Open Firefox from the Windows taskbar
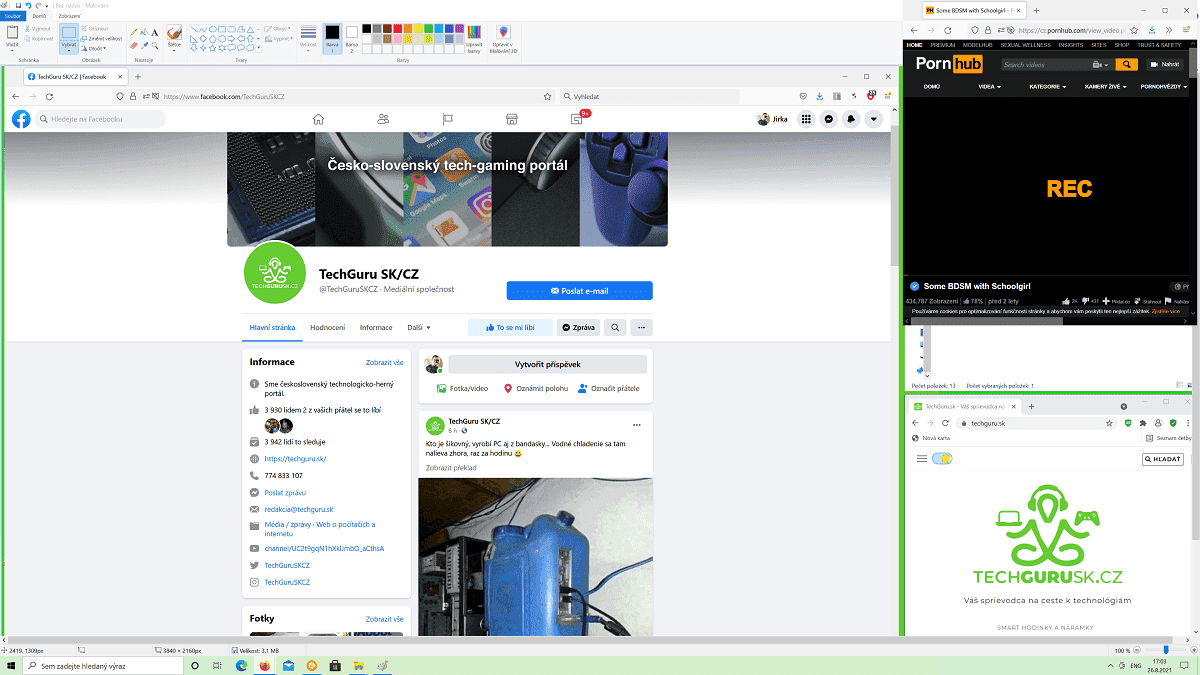Viewport: 1200px width, 675px height. (x=264, y=665)
